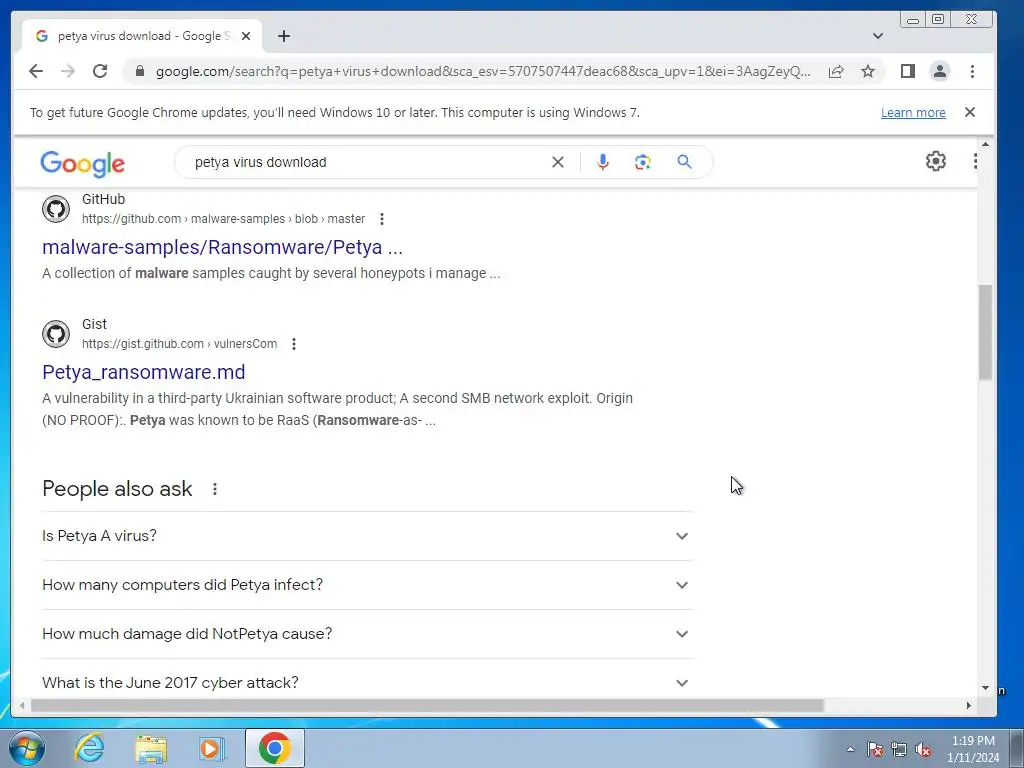Screen dimensions: 1024x768
Task: Open the Action Center flag icon
Action: [x=875, y=749]
